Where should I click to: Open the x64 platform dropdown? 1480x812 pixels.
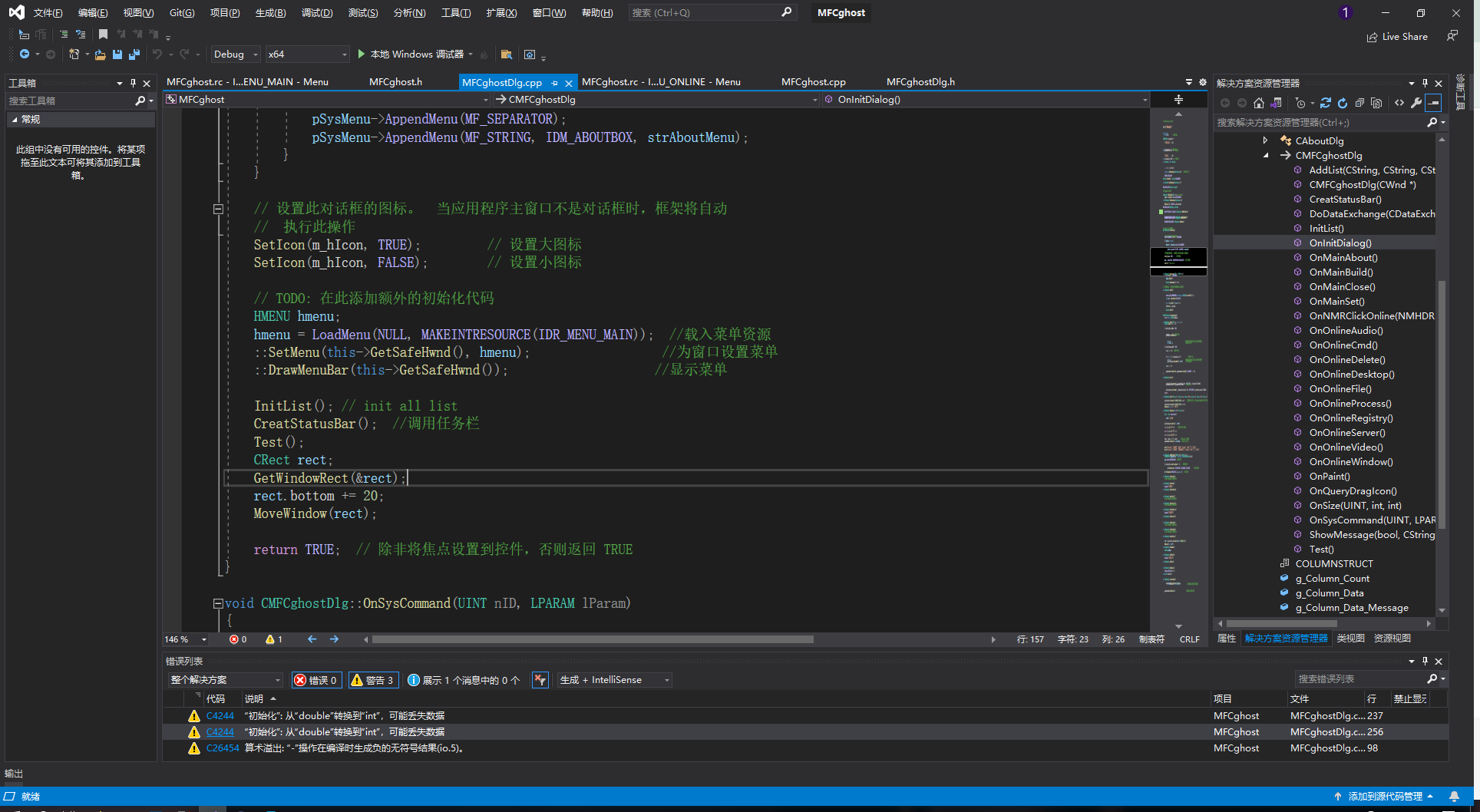(308, 54)
